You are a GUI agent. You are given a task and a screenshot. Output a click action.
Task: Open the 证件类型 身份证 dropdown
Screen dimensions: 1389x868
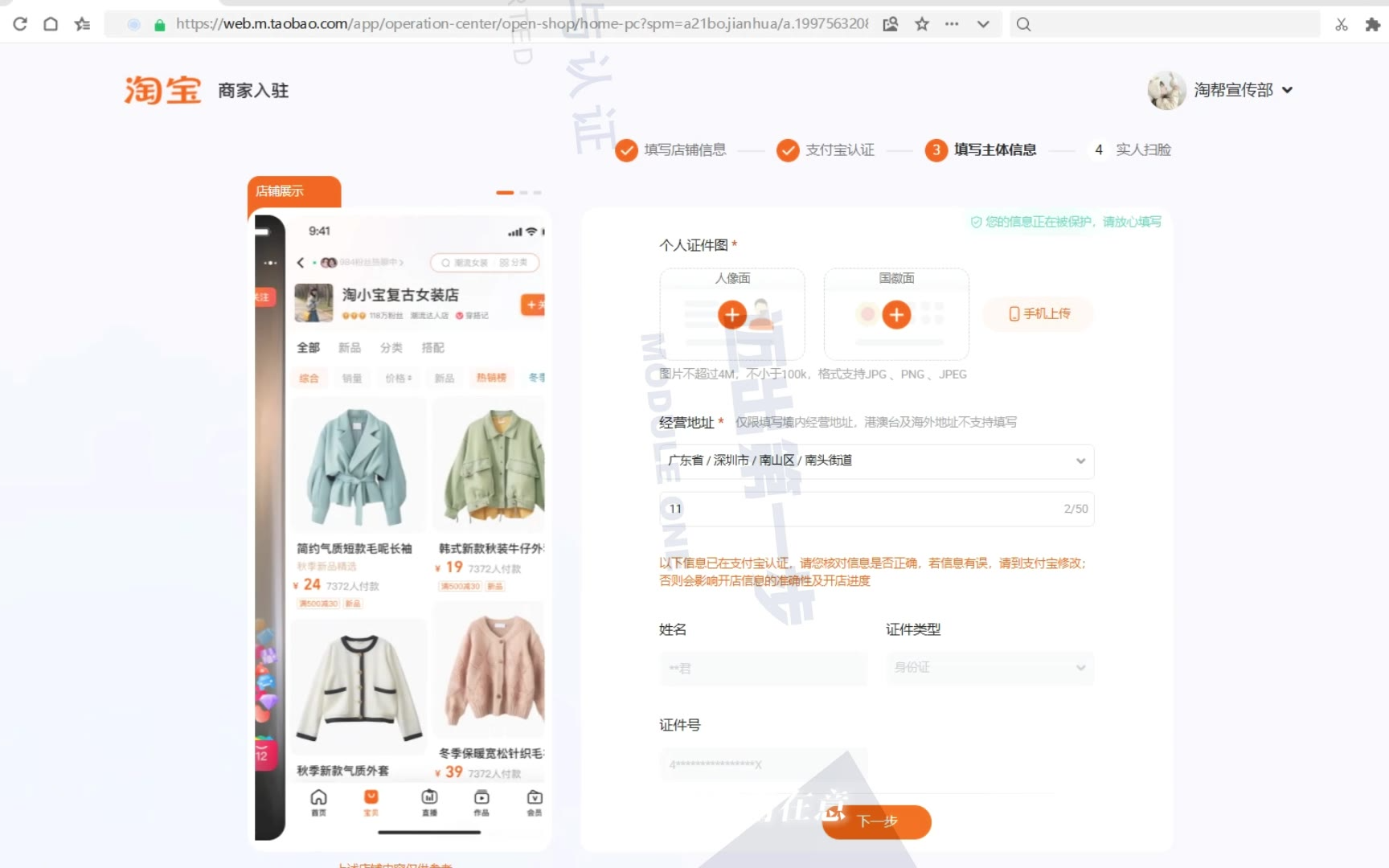[990, 668]
